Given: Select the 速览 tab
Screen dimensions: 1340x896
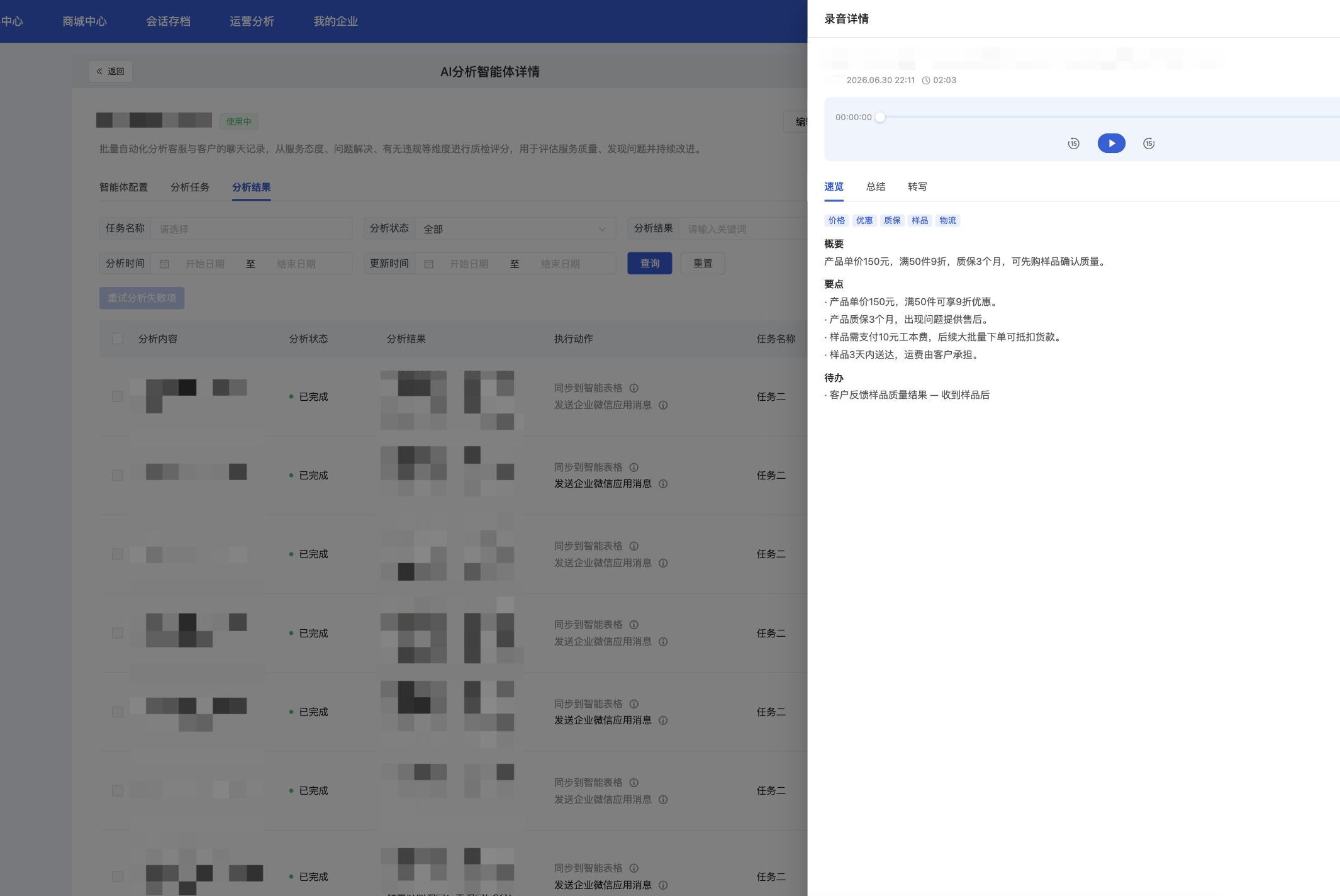Looking at the screenshot, I should coord(834,186).
